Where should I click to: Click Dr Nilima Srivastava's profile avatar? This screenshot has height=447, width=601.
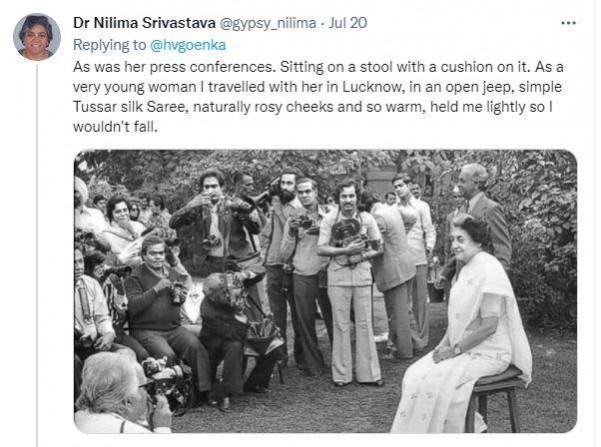click(36, 37)
